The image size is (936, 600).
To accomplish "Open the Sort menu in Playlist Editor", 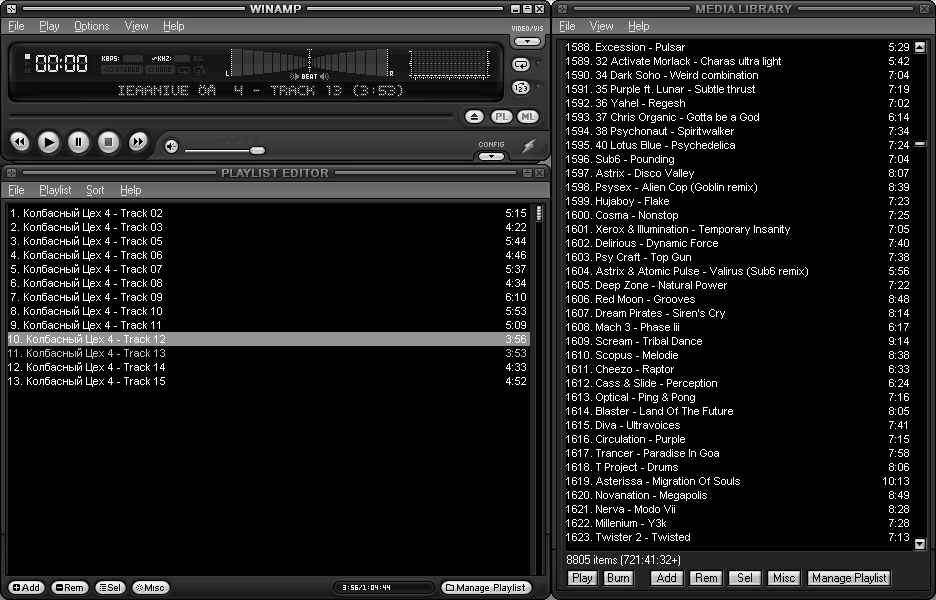I will click(x=95, y=190).
